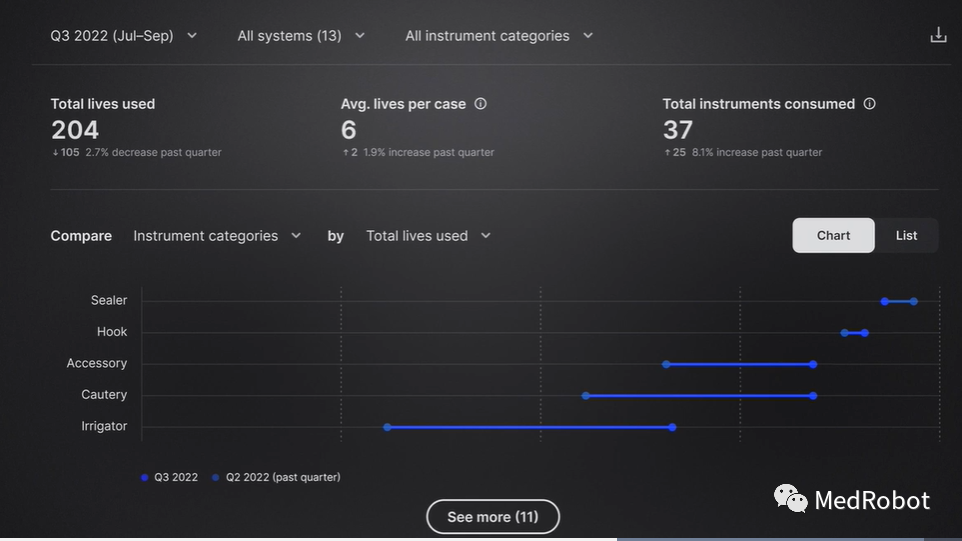Toggle Q3 2022 legend marker

[145, 478]
